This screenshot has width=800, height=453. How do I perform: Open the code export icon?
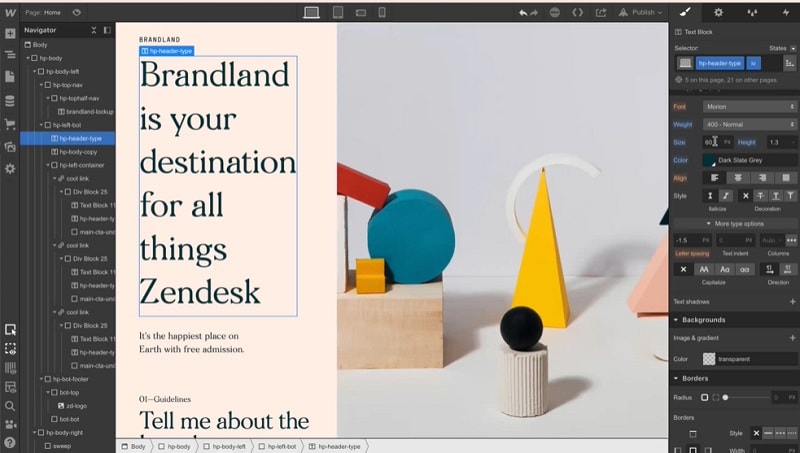(578, 12)
